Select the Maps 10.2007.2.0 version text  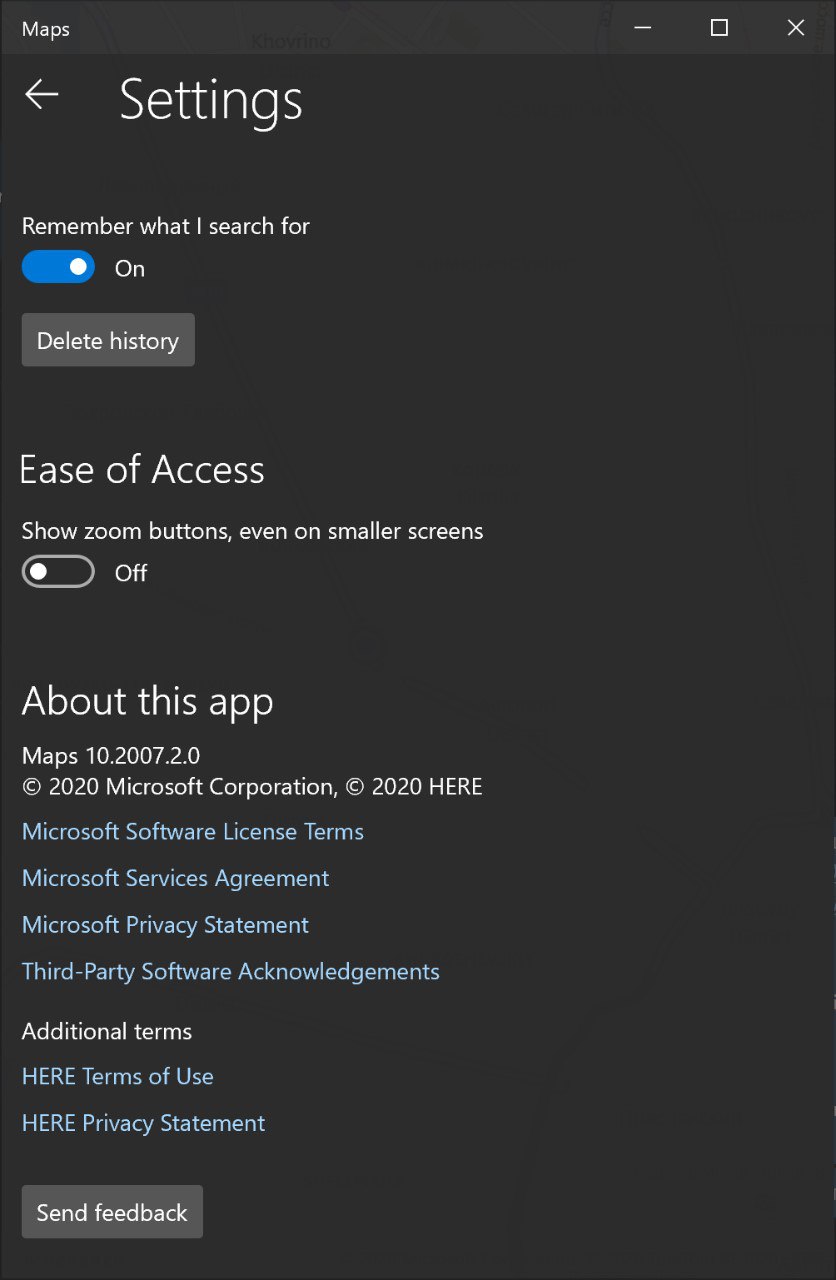tap(111, 755)
